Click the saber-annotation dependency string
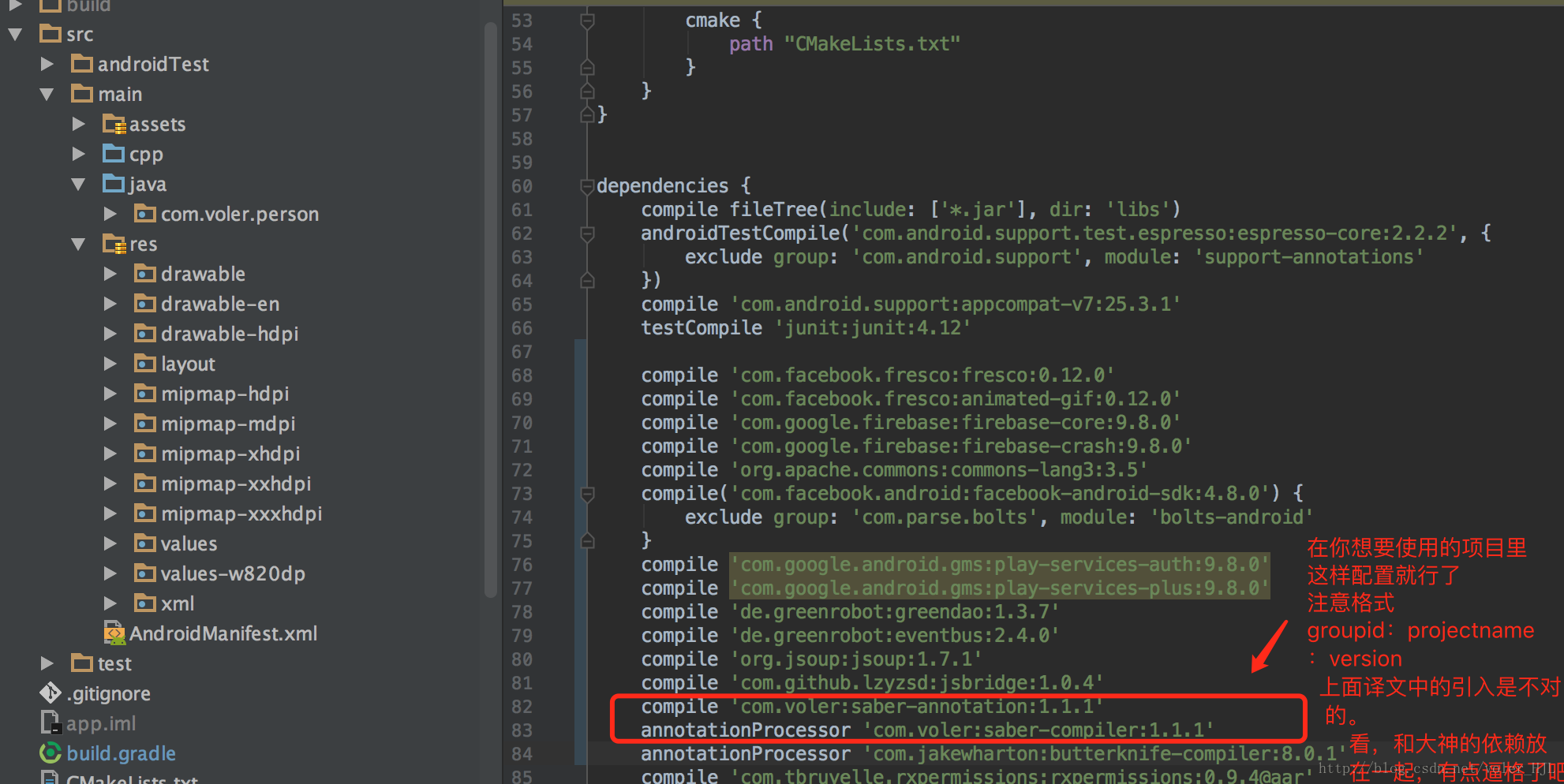This screenshot has width=1564, height=784. [917, 707]
